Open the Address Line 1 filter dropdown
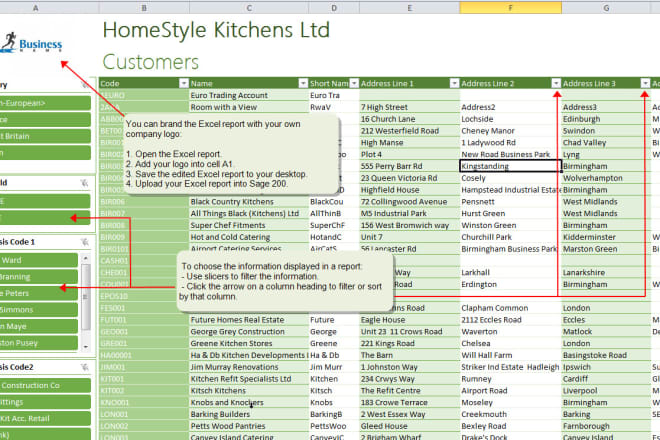 point(454,83)
